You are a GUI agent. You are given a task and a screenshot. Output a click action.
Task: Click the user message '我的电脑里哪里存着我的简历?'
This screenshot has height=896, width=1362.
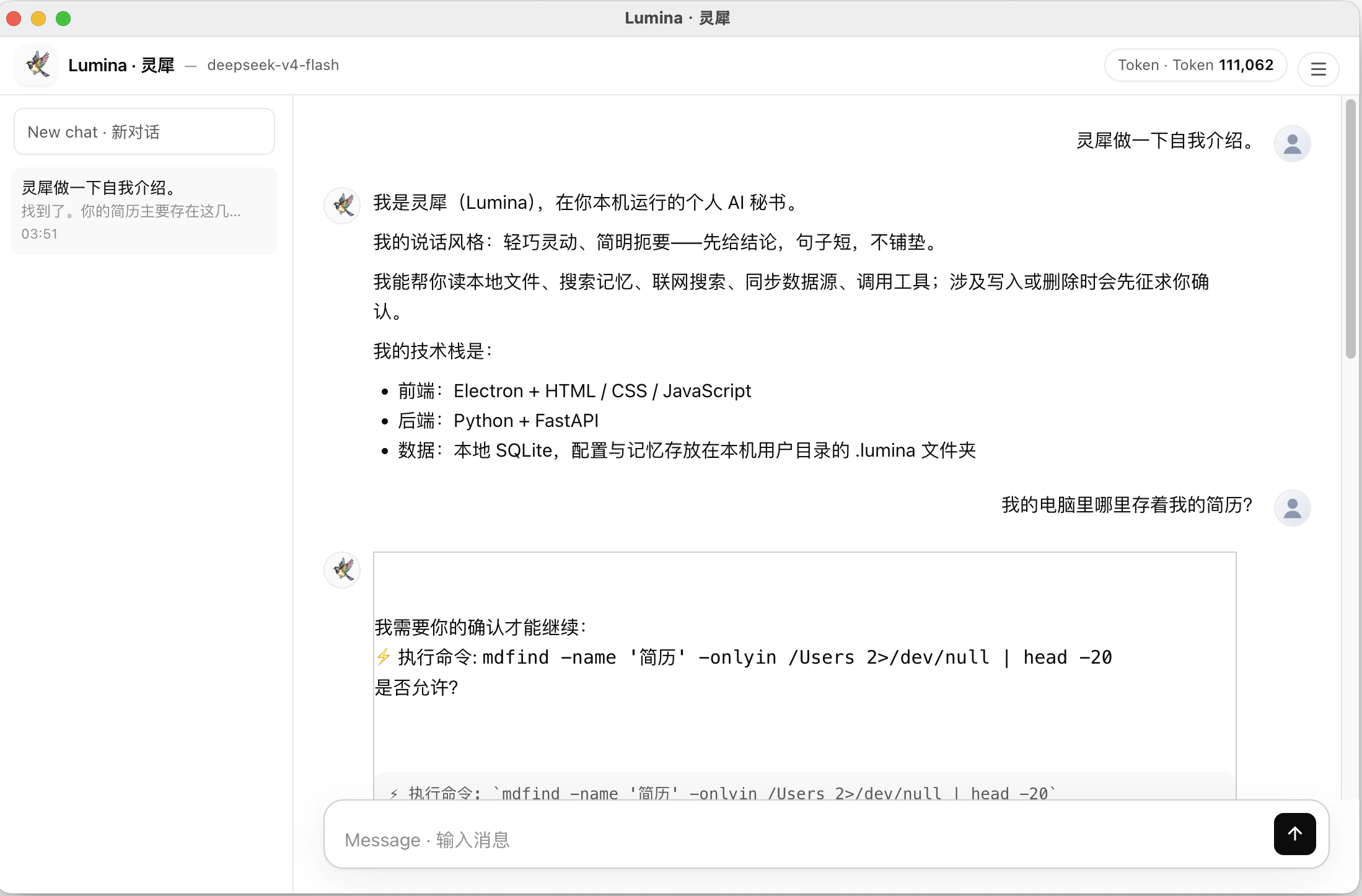pos(1127,505)
